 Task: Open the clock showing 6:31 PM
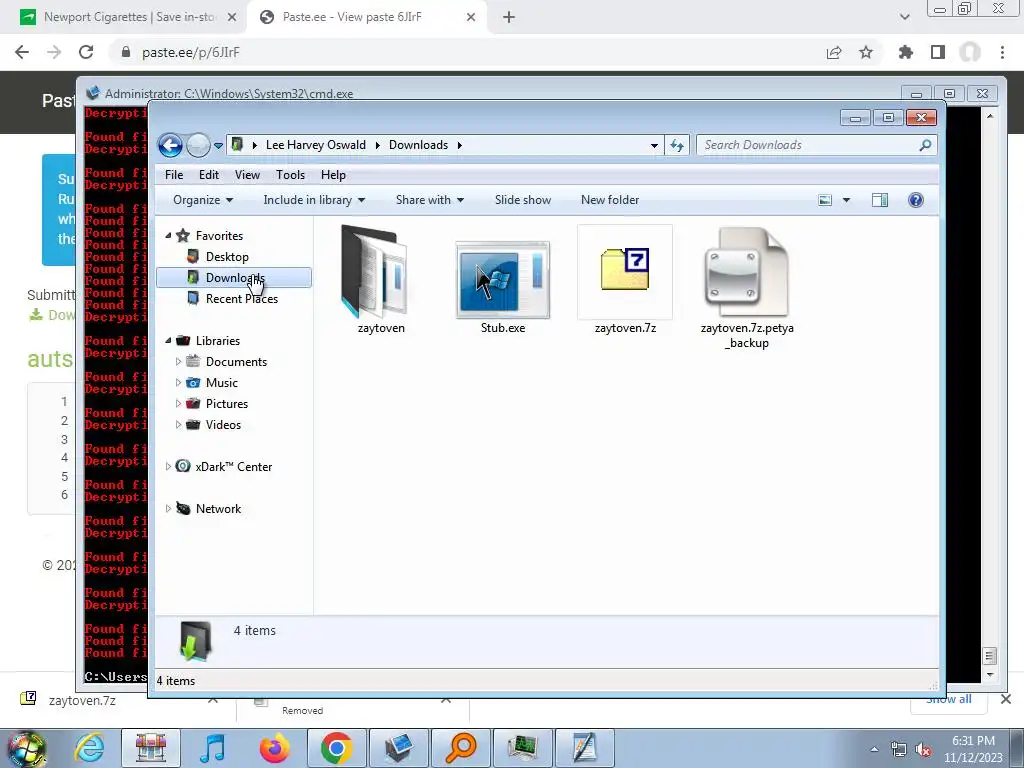click(x=973, y=749)
